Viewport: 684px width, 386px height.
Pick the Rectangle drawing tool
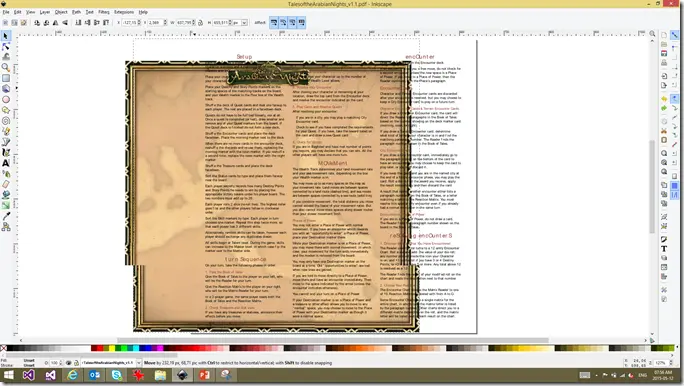point(6,78)
